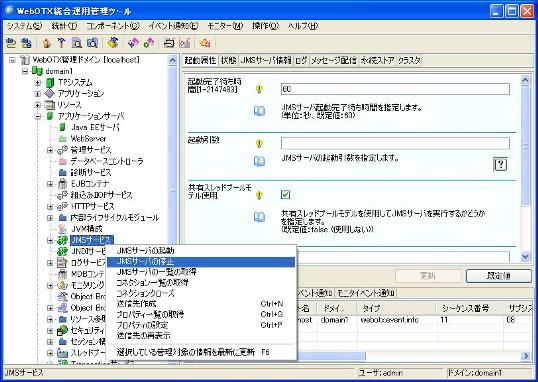Viewport: 538px width, 382px height.
Task: Select 組込みIIOPサービス tree item
Action: (101, 195)
